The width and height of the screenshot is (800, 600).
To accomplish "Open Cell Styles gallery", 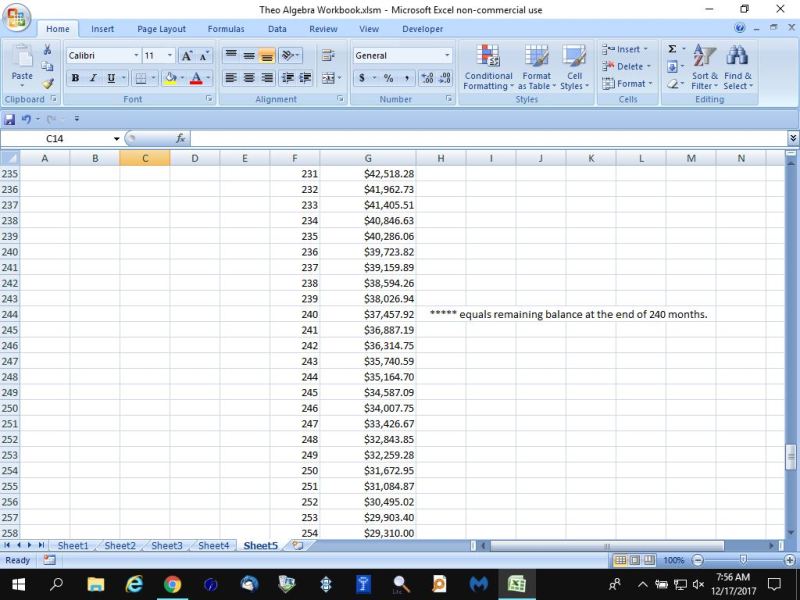I will click(x=574, y=67).
